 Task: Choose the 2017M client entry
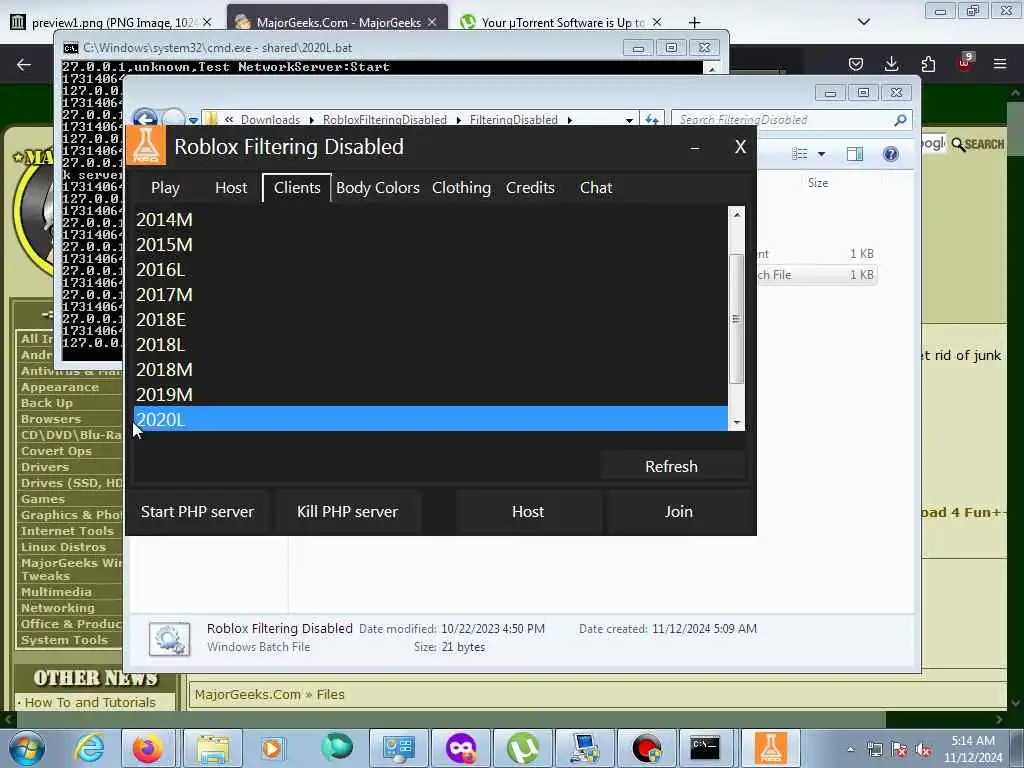point(430,295)
